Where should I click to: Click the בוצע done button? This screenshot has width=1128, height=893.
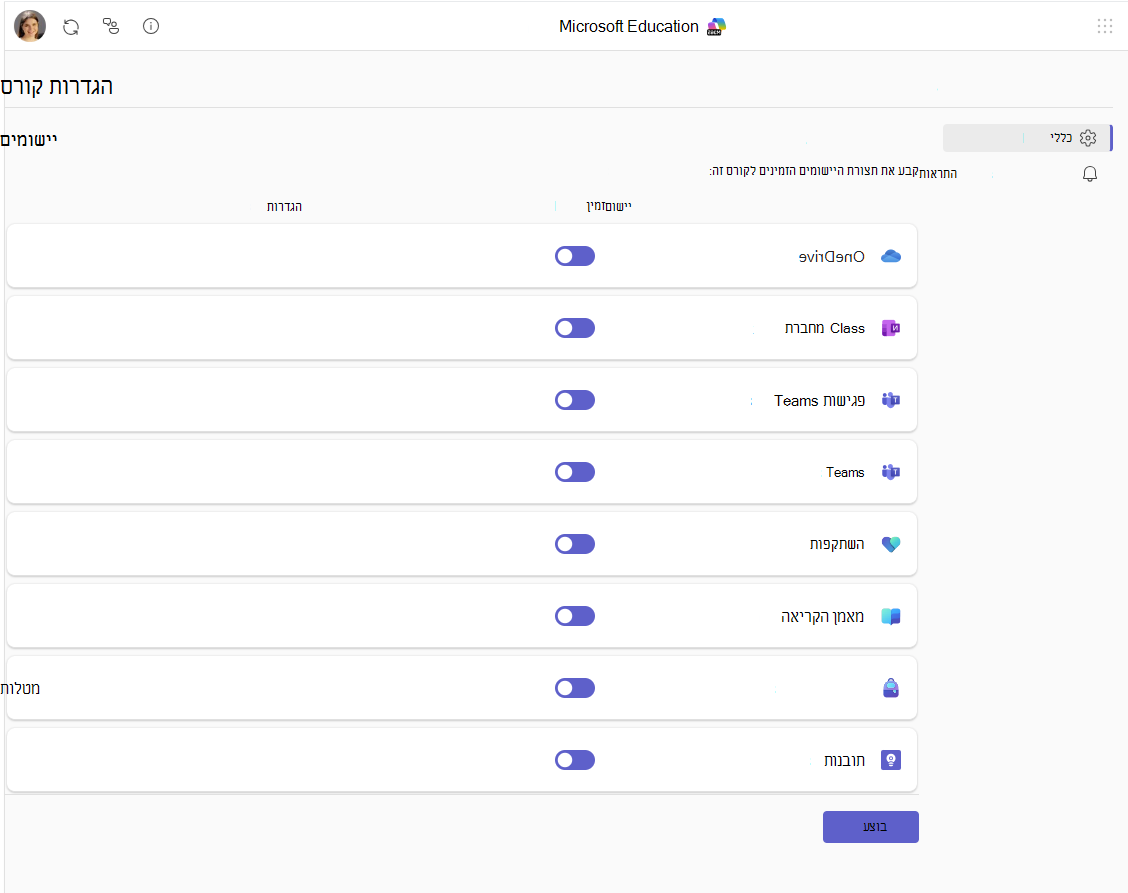click(870, 827)
